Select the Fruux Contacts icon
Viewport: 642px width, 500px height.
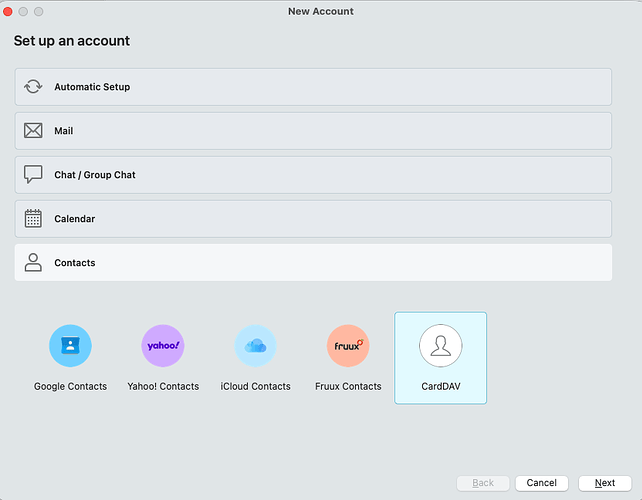pyautogui.click(x=348, y=346)
